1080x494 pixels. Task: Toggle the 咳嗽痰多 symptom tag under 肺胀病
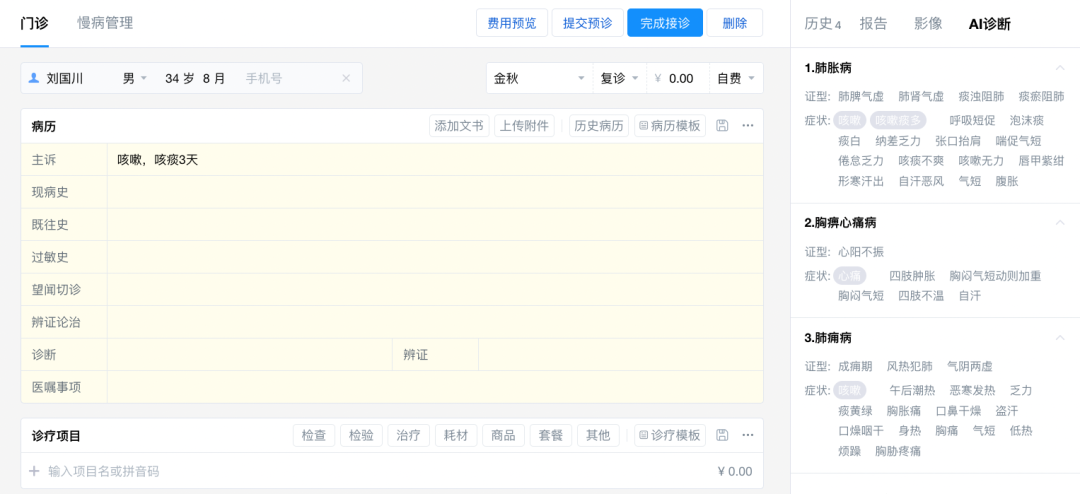pos(897,120)
